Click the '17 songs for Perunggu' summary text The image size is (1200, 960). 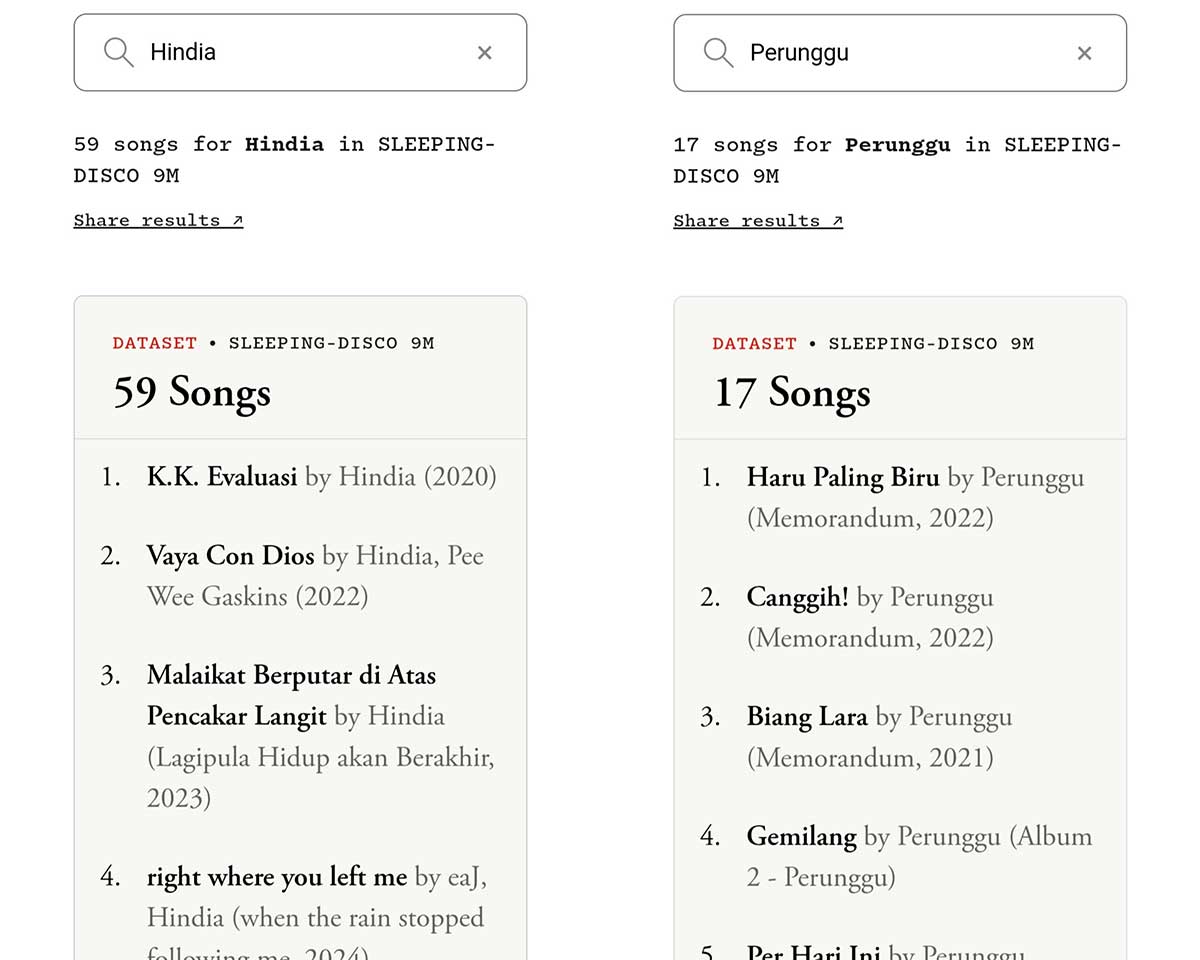(898, 160)
